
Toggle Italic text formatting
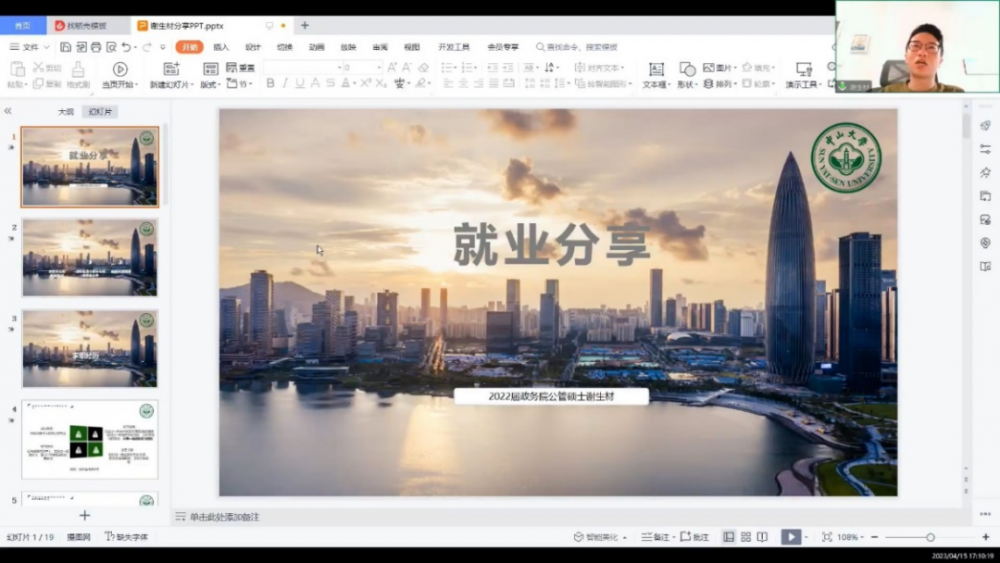tap(284, 84)
